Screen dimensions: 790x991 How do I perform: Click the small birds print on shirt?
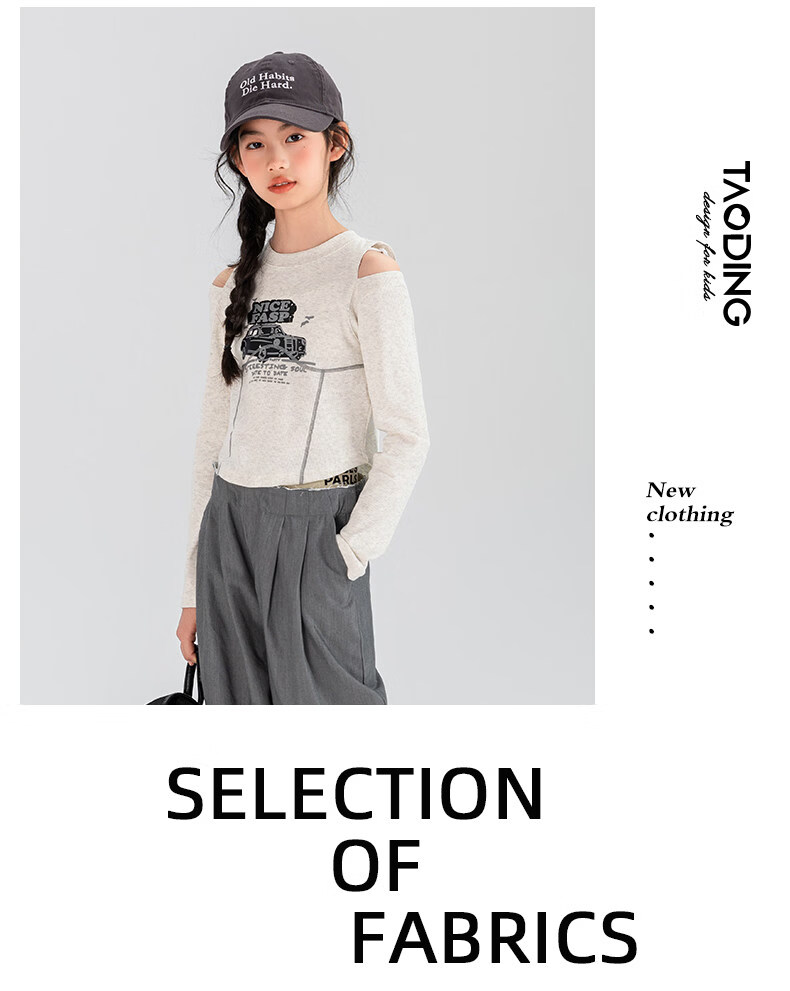click(307, 321)
